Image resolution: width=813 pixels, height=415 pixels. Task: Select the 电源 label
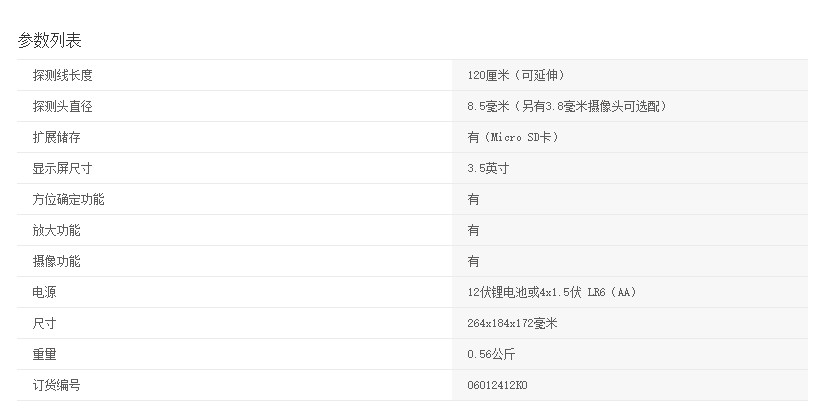44,292
